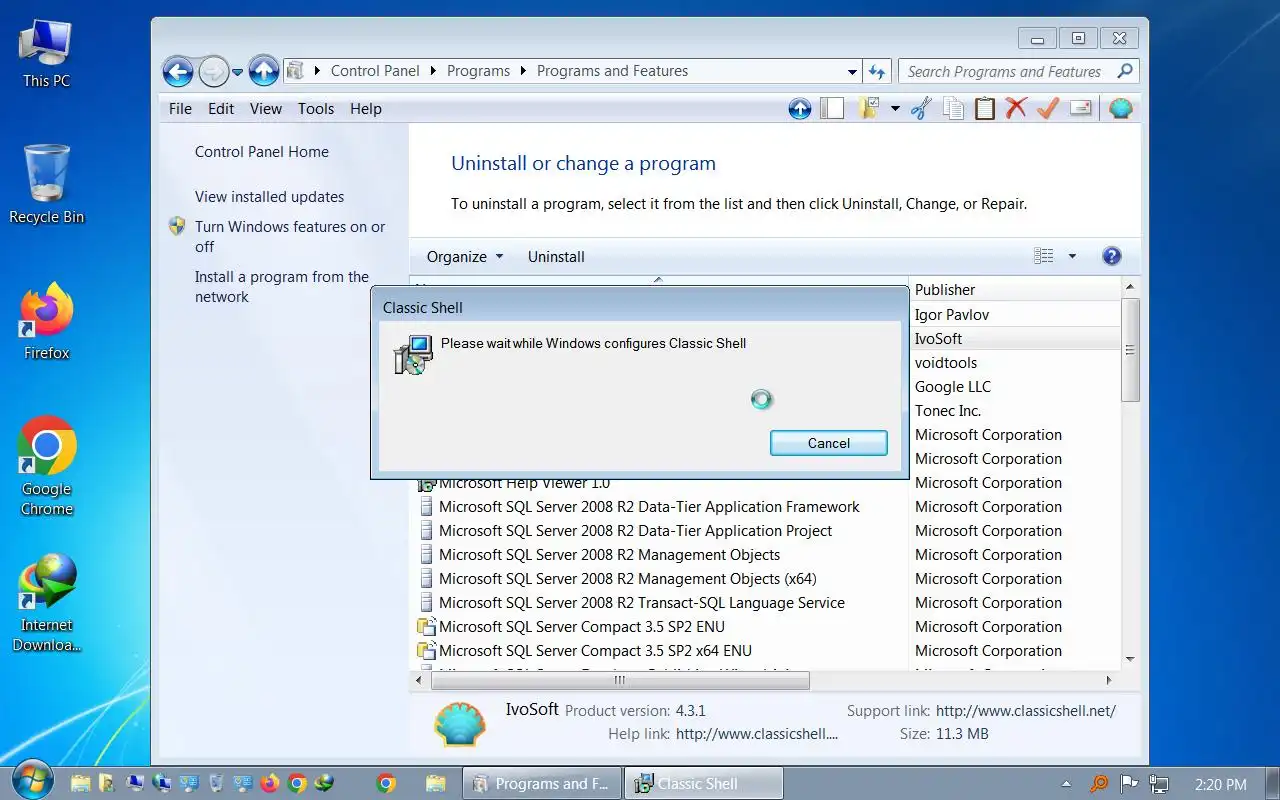Open the recent pages dropdown arrow
The image size is (1280, 800).
click(x=237, y=72)
